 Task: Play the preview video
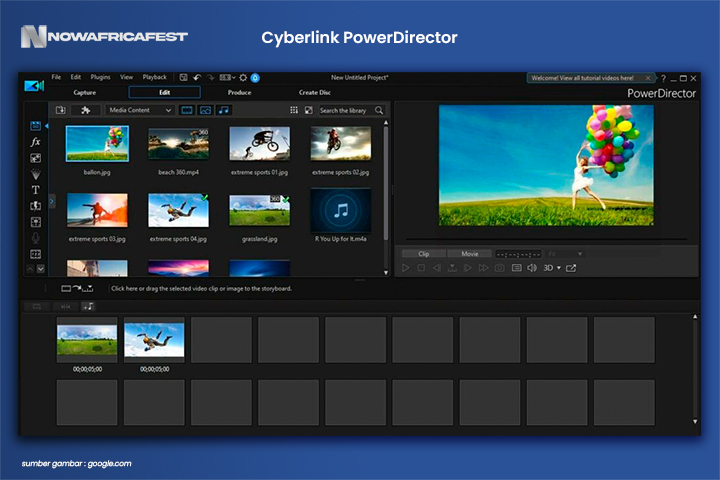click(405, 268)
